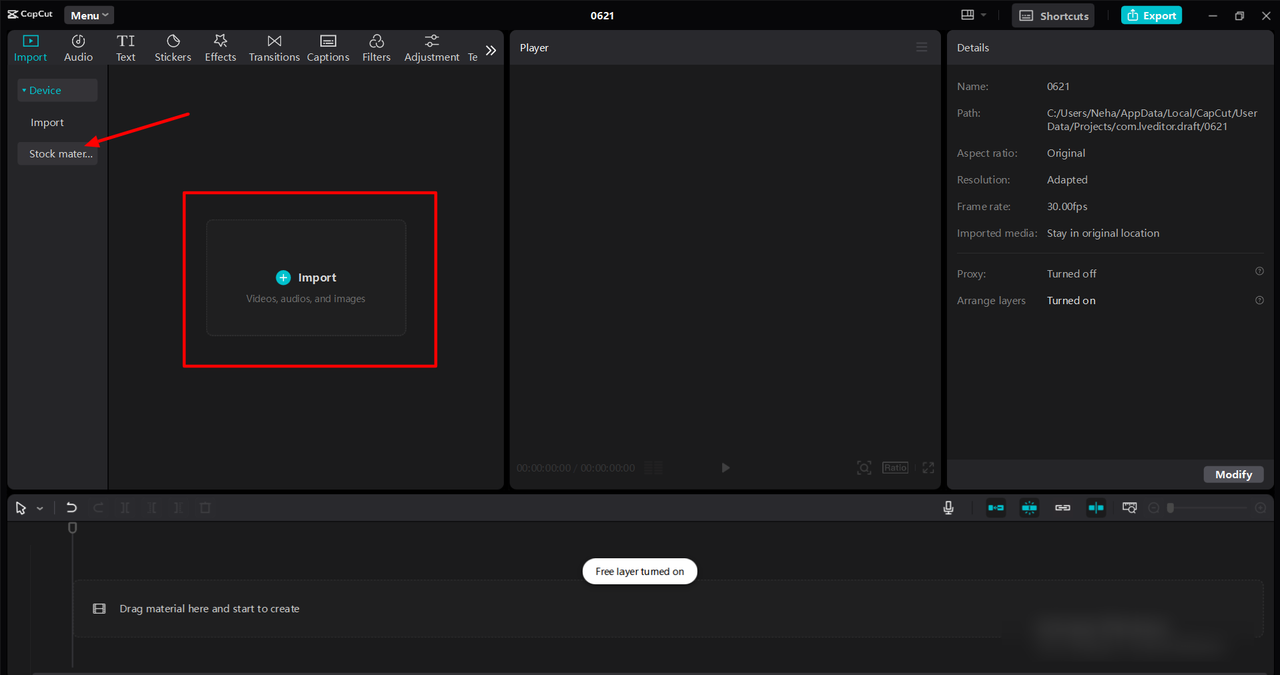Enter full screen preview mode
Image resolution: width=1280 pixels, height=675 pixels.
pos(928,467)
